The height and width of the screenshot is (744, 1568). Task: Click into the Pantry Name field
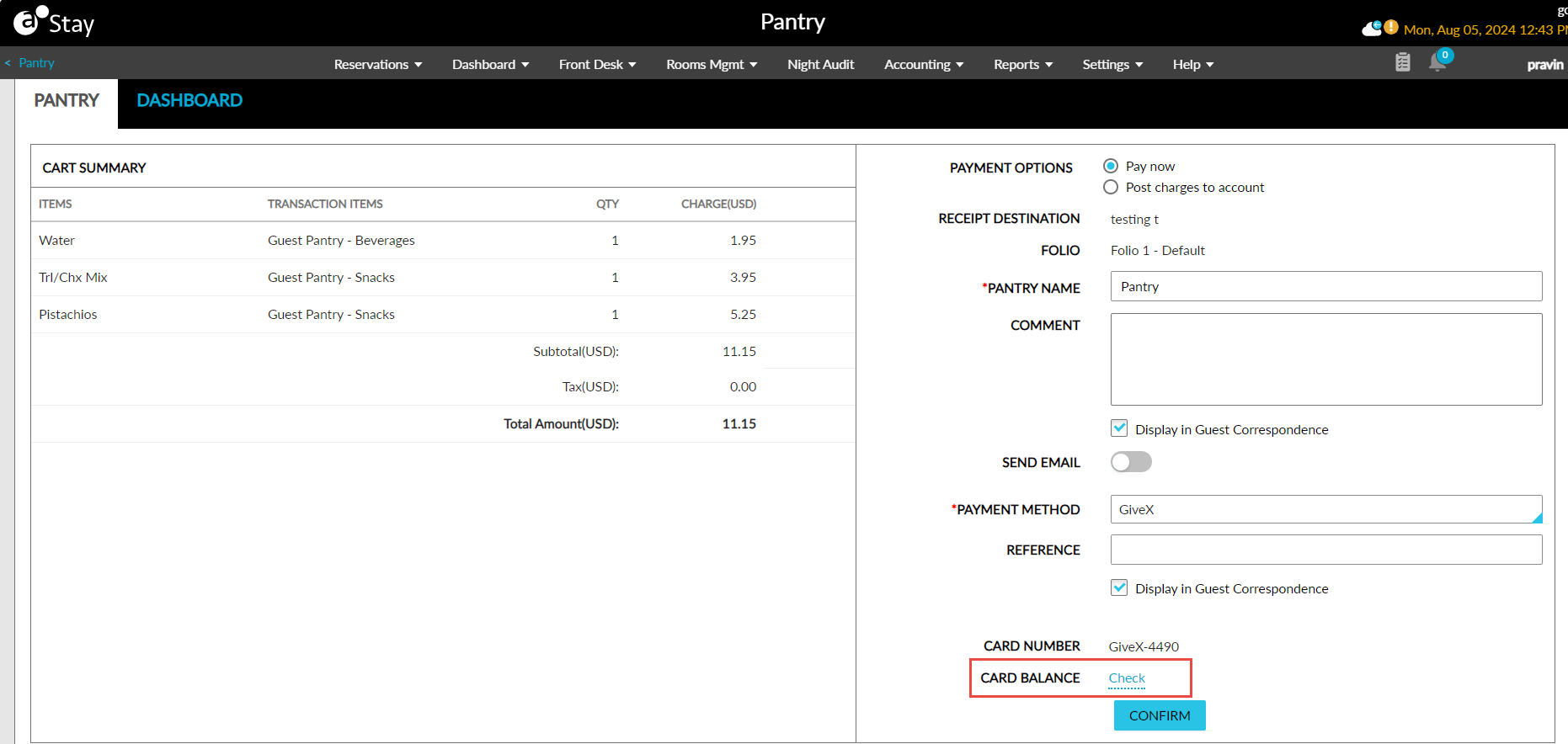pos(1326,286)
